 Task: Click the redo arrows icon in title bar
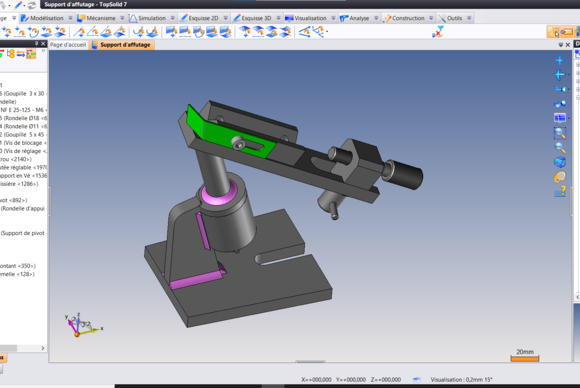(32, 5)
